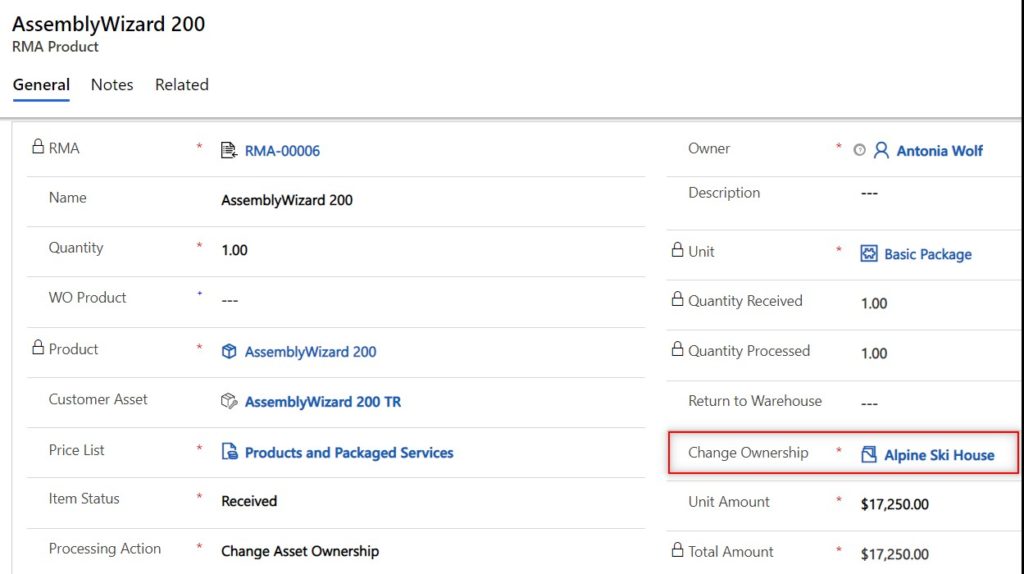Click the user icon beside Antonia Wolf

coord(881,150)
